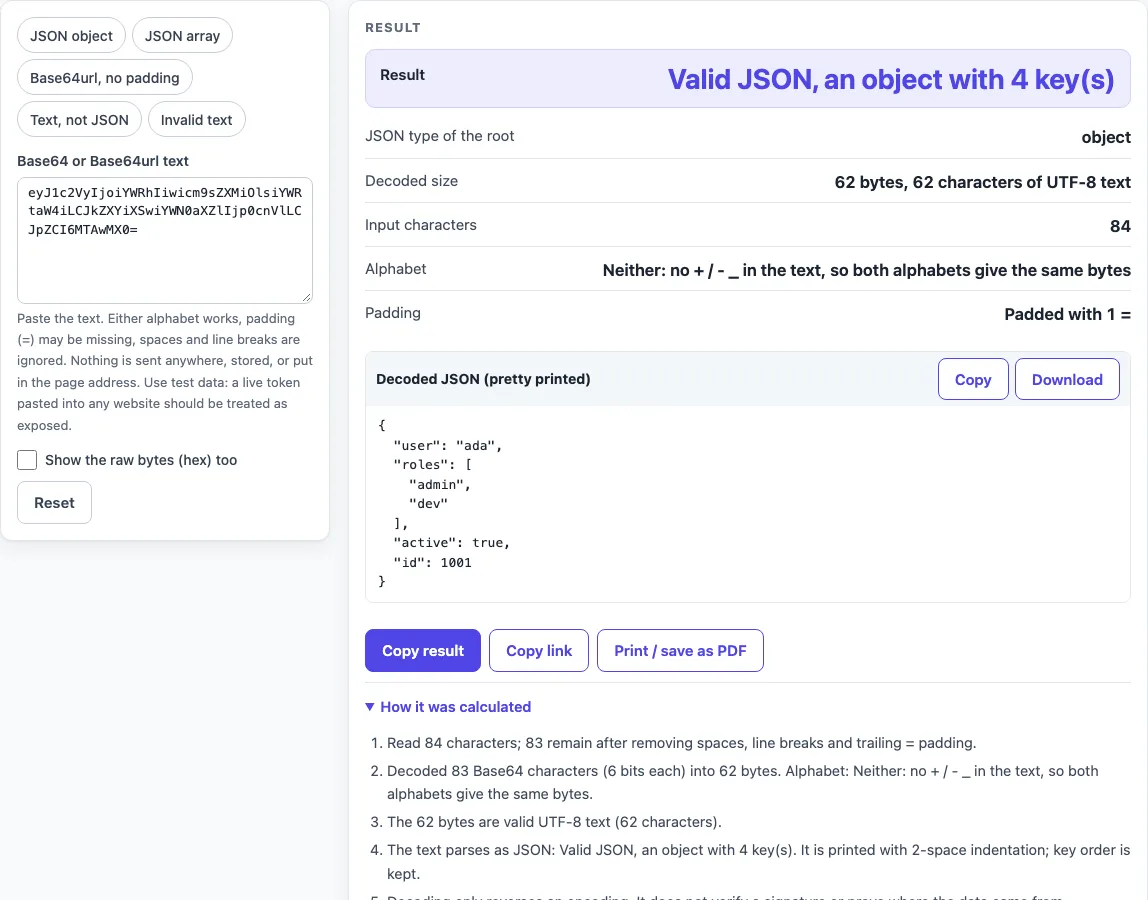
Task: Click the Copy link button
Action: pyautogui.click(x=539, y=650)
